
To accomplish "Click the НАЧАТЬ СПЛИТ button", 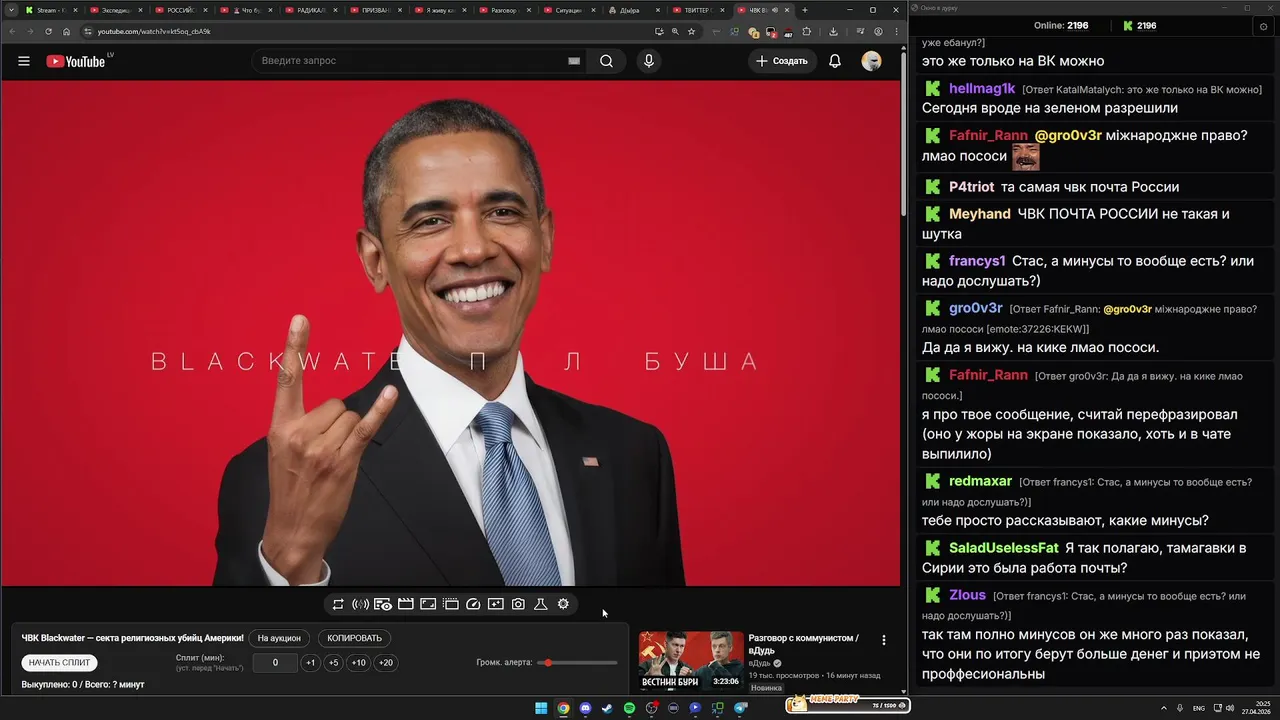I will 59,662.
